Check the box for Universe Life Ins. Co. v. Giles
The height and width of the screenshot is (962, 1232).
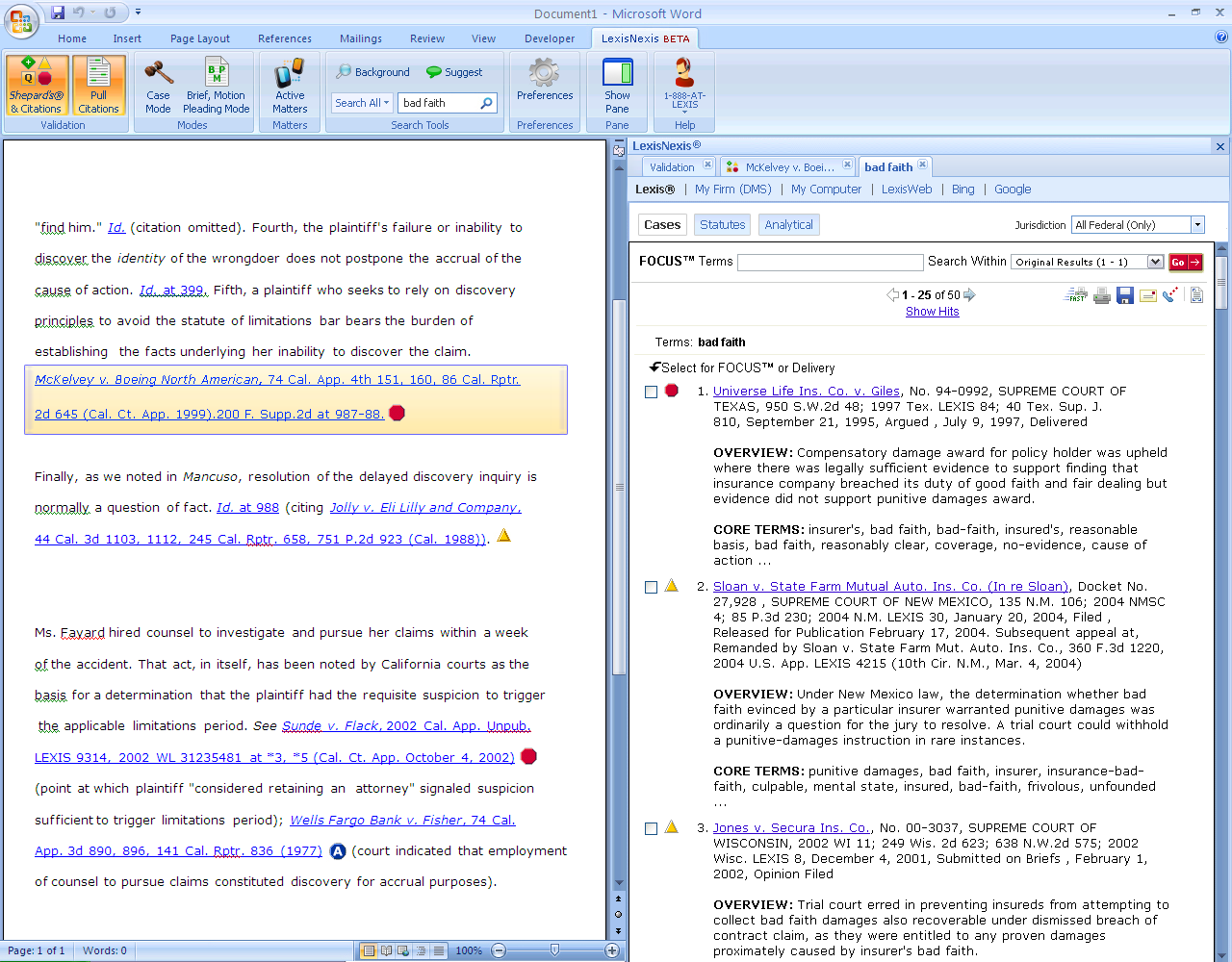click(651, 392)
